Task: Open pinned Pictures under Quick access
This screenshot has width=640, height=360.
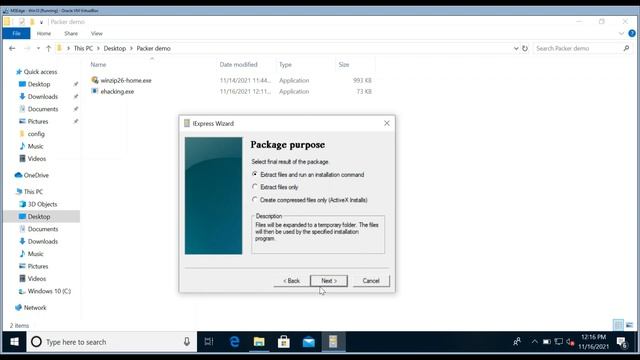Action: point(38,122)
